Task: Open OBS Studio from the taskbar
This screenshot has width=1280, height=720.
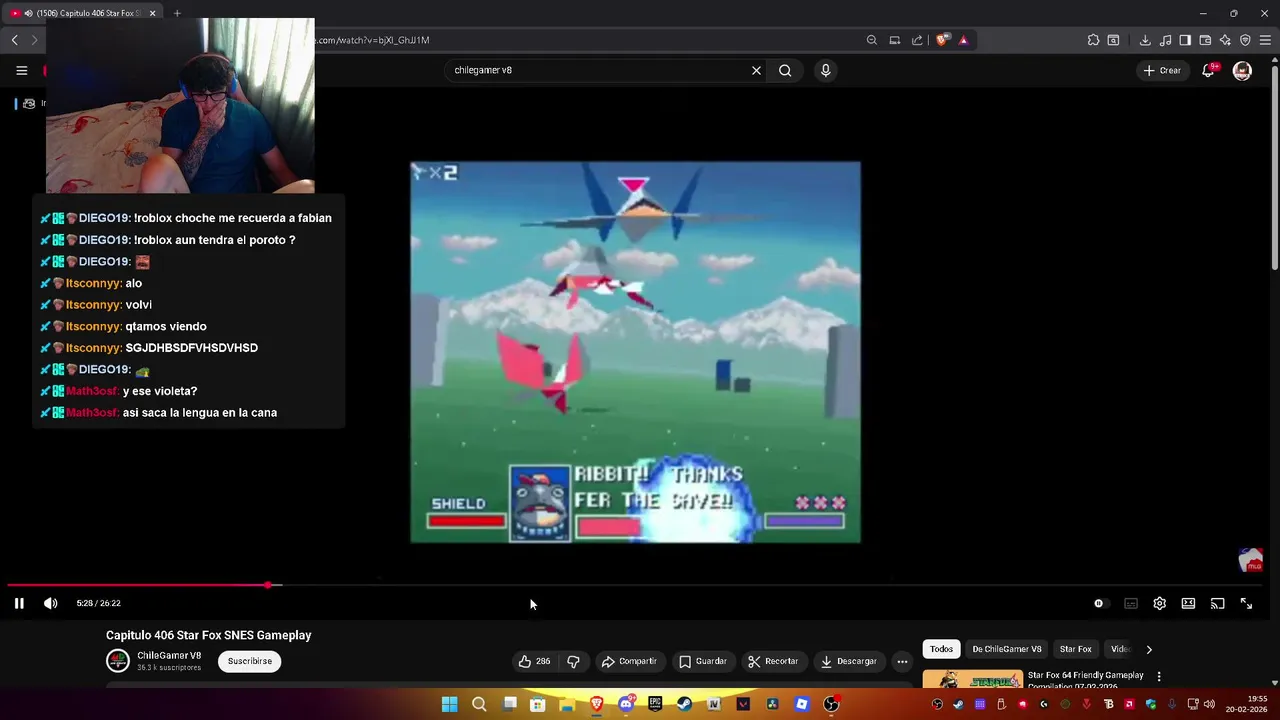Action: pos(831,704)
